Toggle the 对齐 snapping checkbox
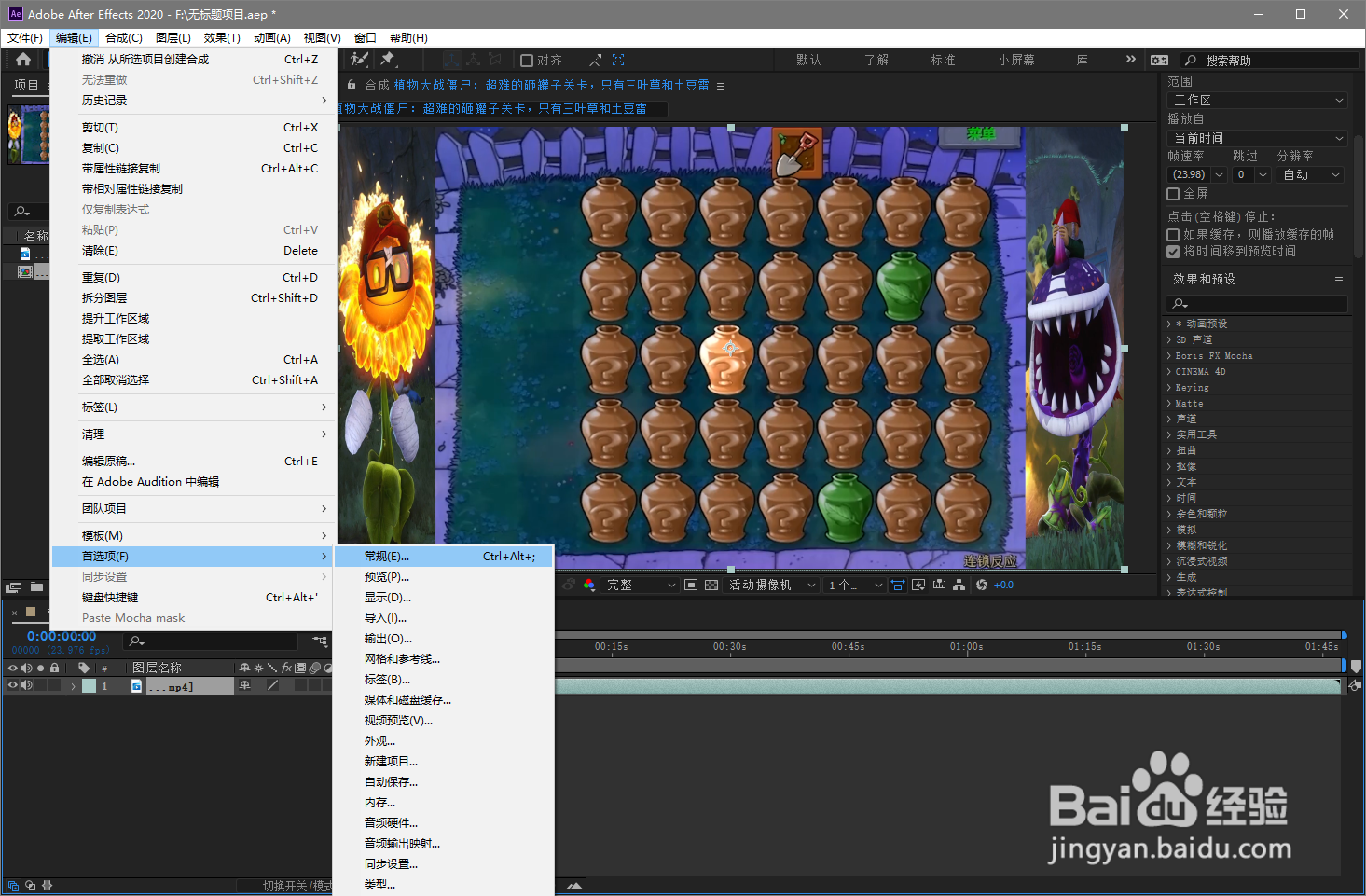The width and height of the screenshot is (1366, 896). pos(527,61)
